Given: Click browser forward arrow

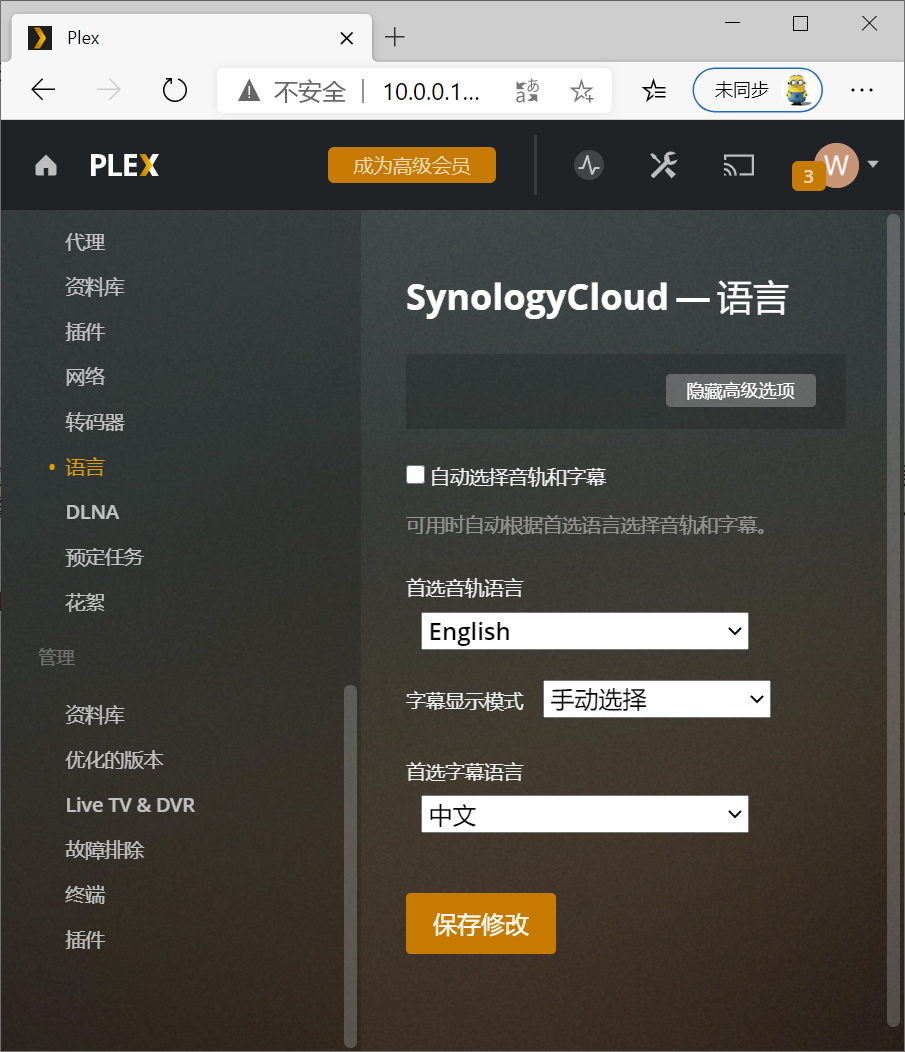Looking at the screenshot, I should pos(108,90).
